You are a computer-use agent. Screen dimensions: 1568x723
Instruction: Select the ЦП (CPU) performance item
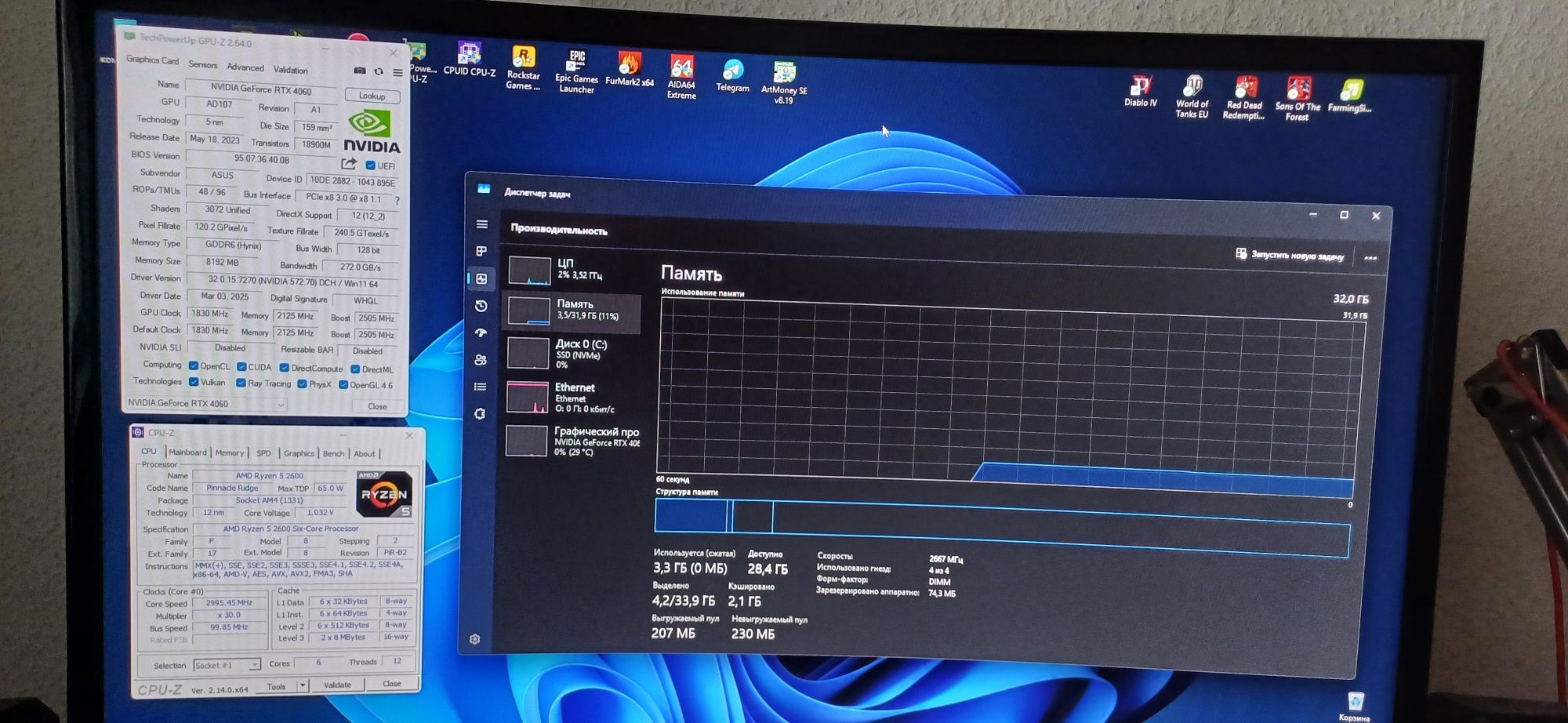click(572, 270)
